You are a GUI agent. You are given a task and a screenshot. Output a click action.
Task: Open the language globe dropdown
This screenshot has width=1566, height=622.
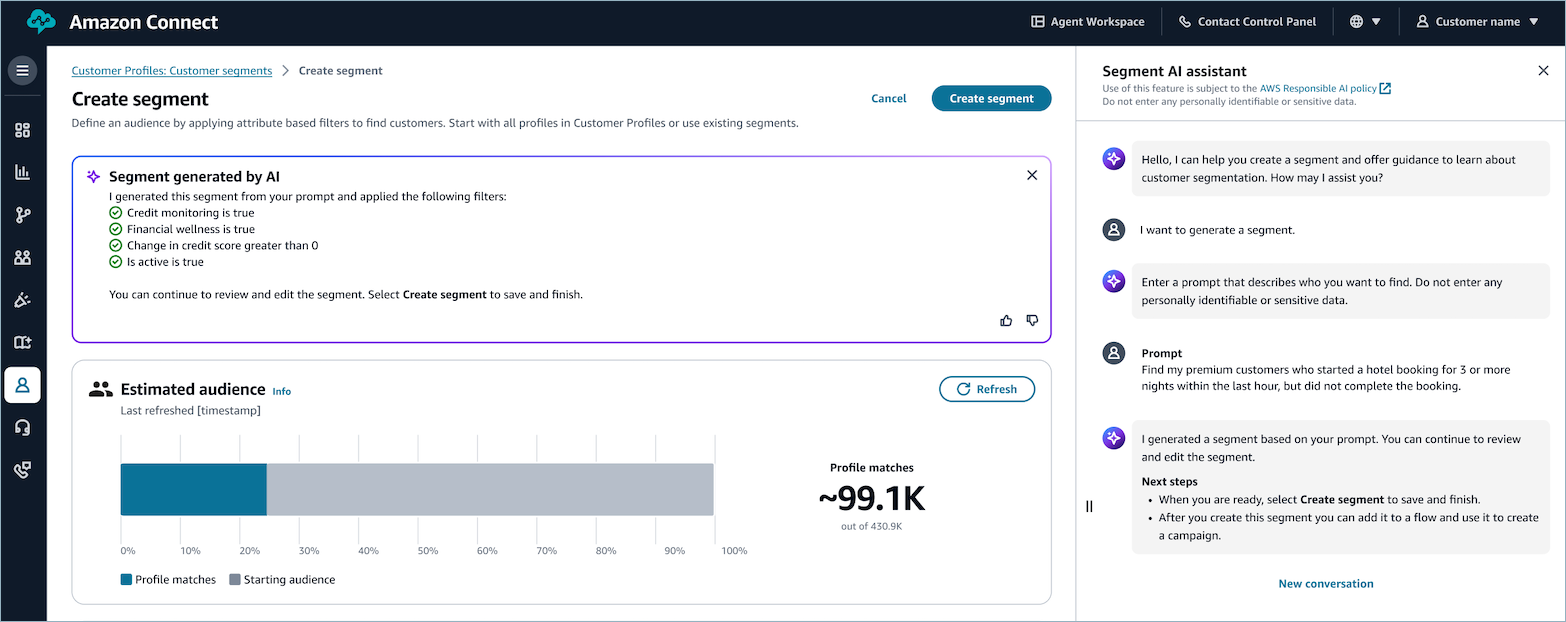pos(1365,21)
